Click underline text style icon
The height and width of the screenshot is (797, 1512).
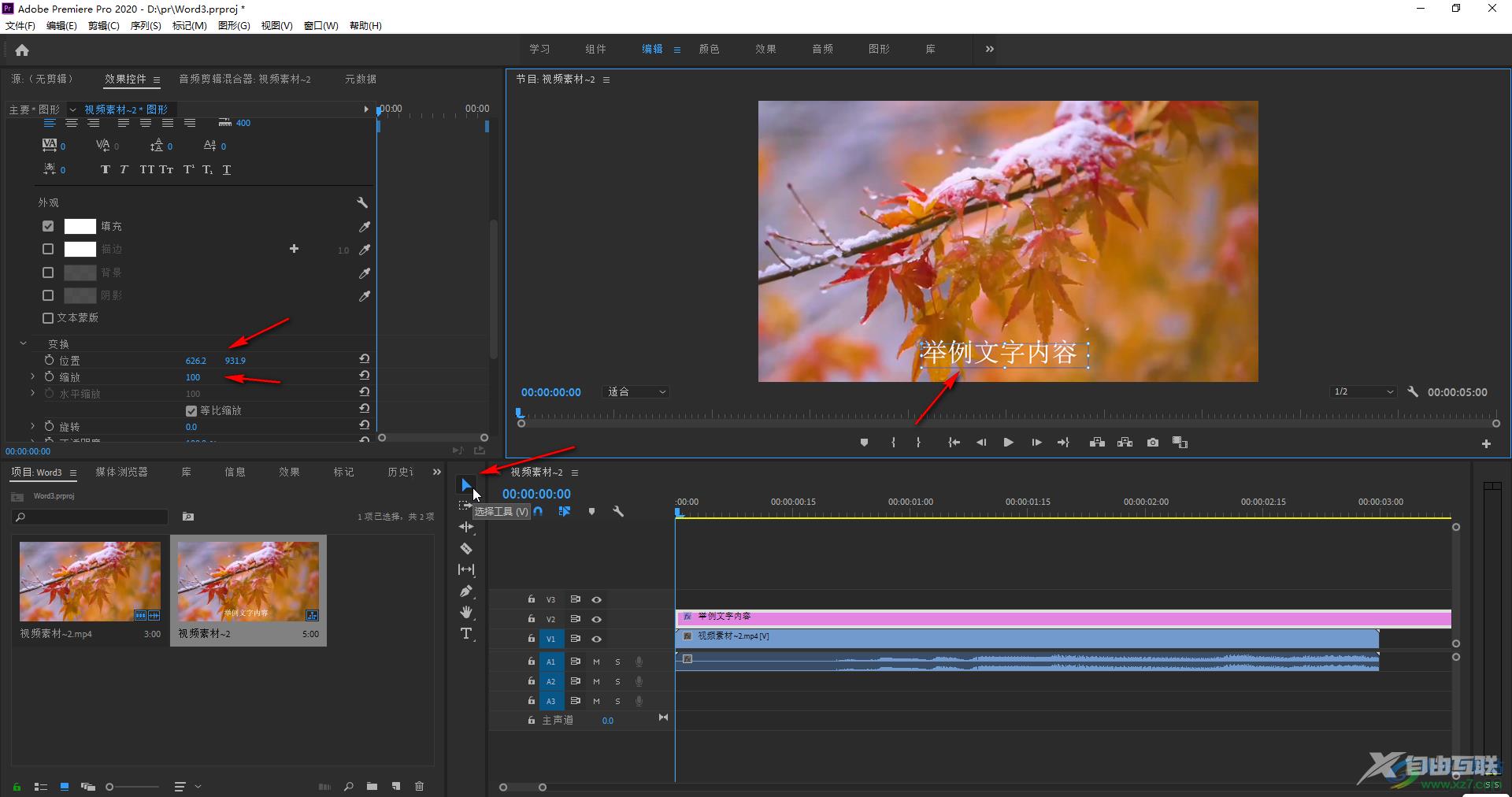(x=227, y=169)
